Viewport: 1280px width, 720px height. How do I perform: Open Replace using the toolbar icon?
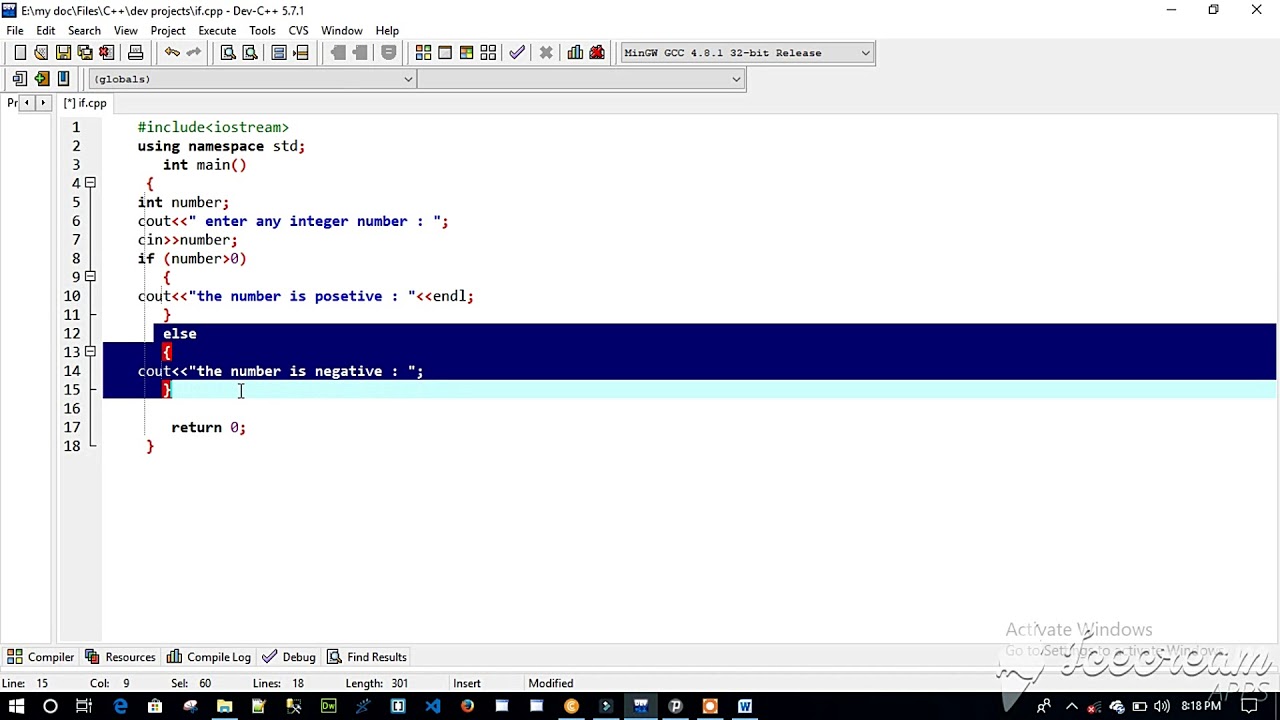click(x=250, y=53)
